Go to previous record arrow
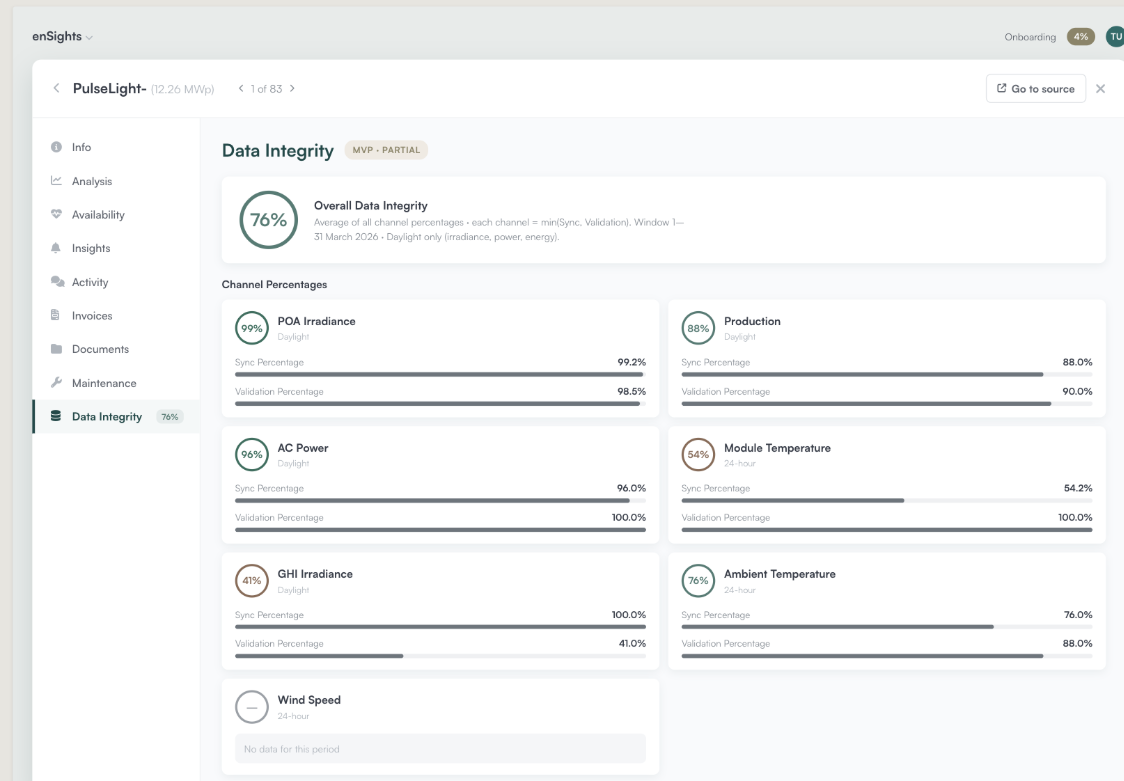 241,88
